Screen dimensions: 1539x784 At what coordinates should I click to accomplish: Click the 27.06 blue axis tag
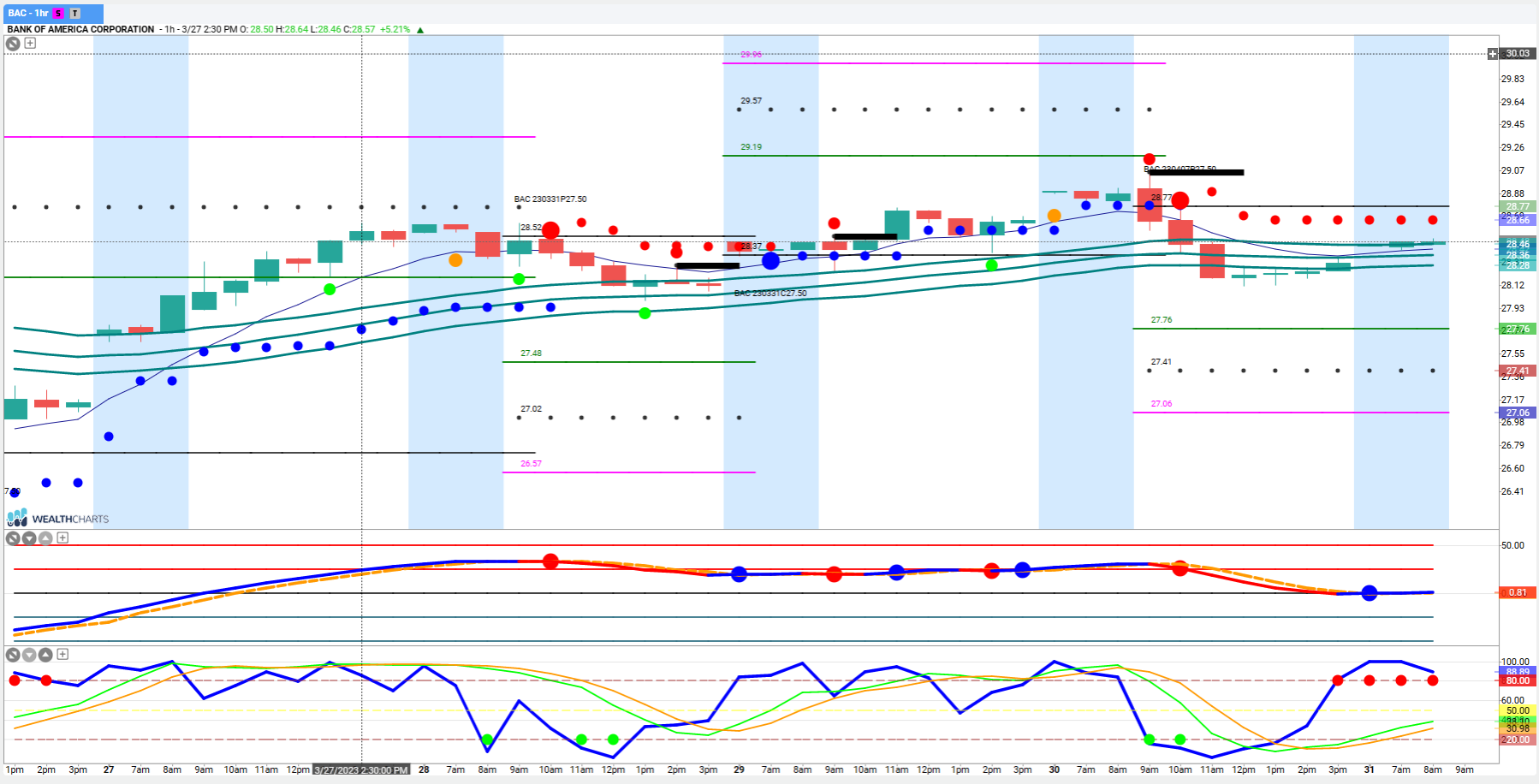1518,413
